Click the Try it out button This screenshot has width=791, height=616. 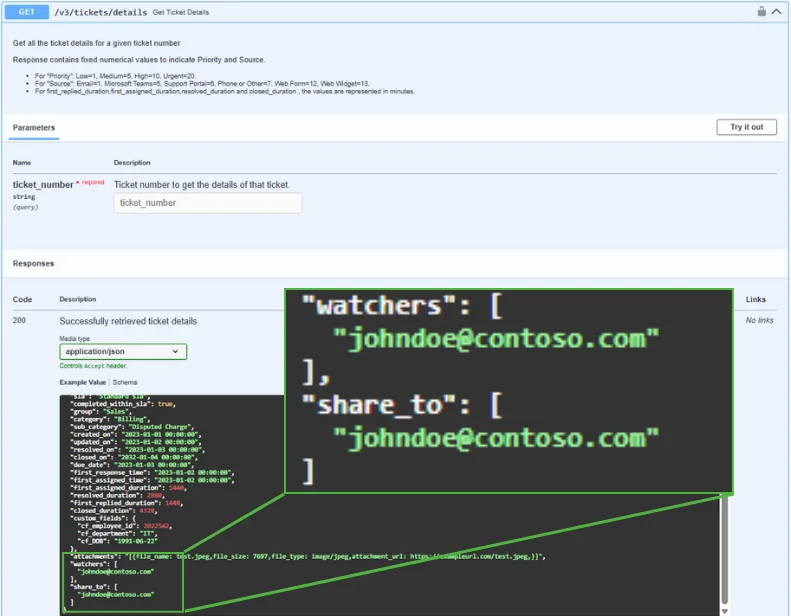tap(746, 127)
